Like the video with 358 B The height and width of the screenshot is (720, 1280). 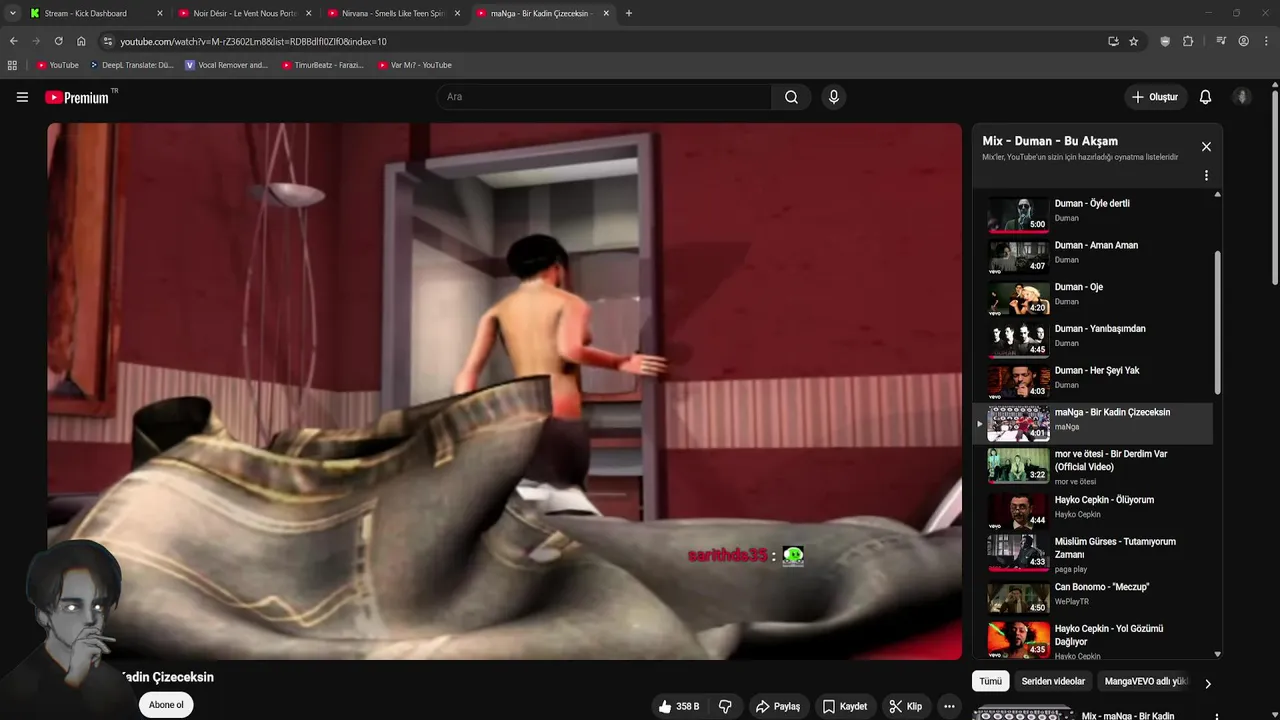(679, 706)
